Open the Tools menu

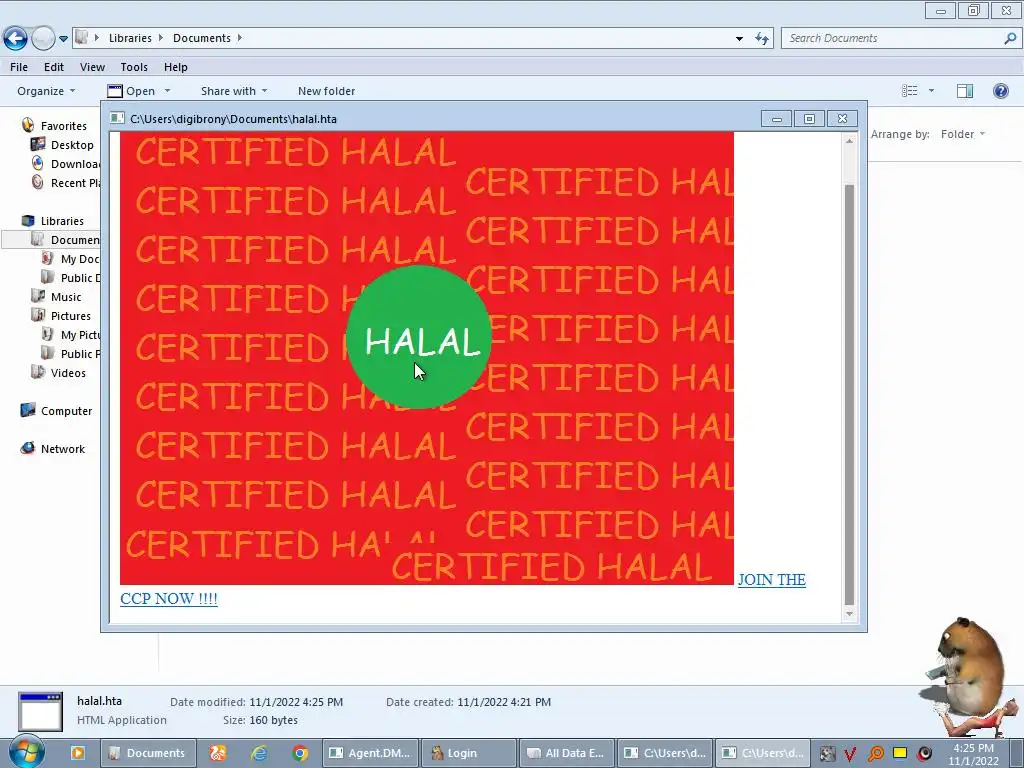tap(134, 67)
